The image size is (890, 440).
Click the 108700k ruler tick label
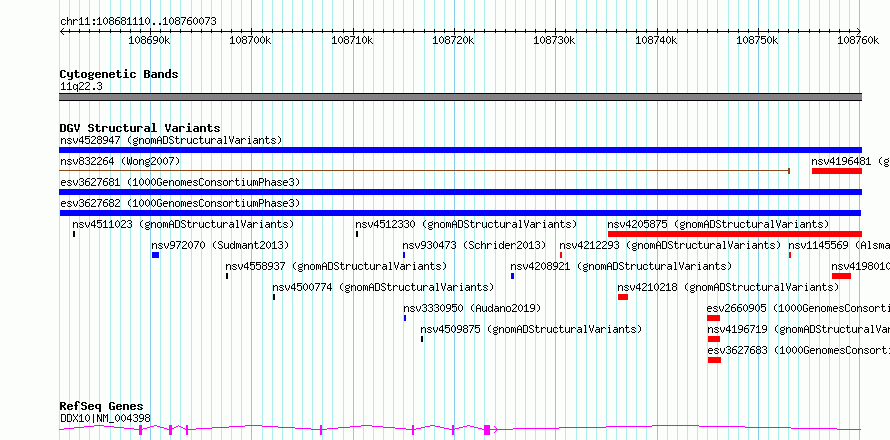click(x=251, y=40)
